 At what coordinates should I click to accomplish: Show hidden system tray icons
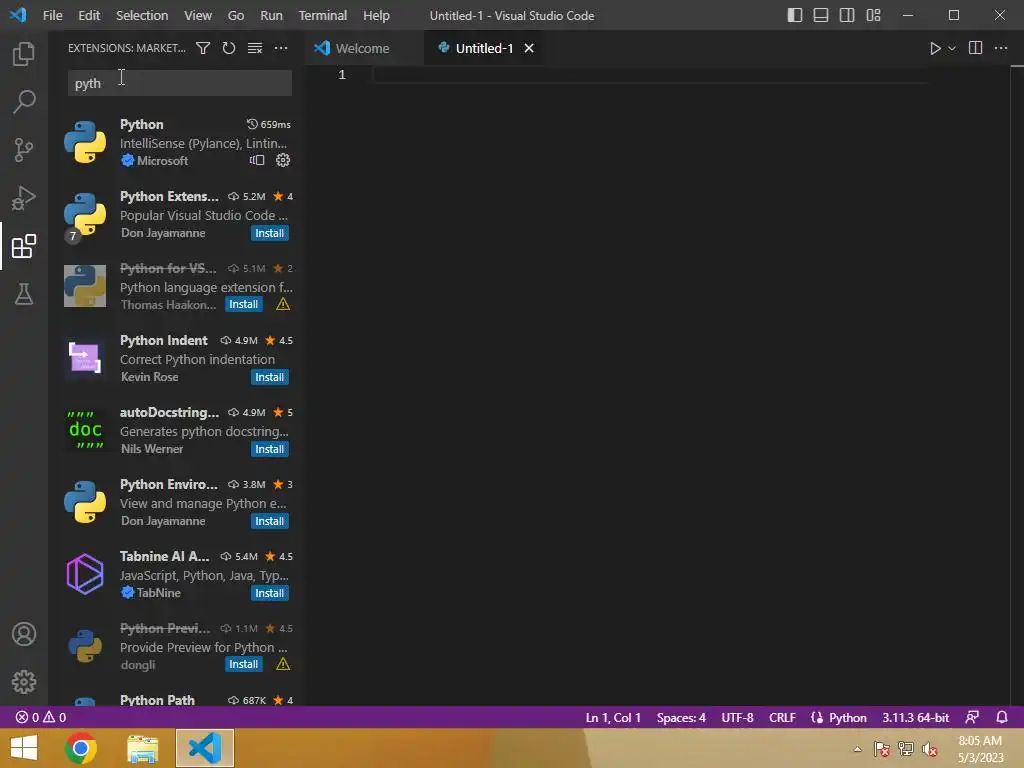[857, 749]
